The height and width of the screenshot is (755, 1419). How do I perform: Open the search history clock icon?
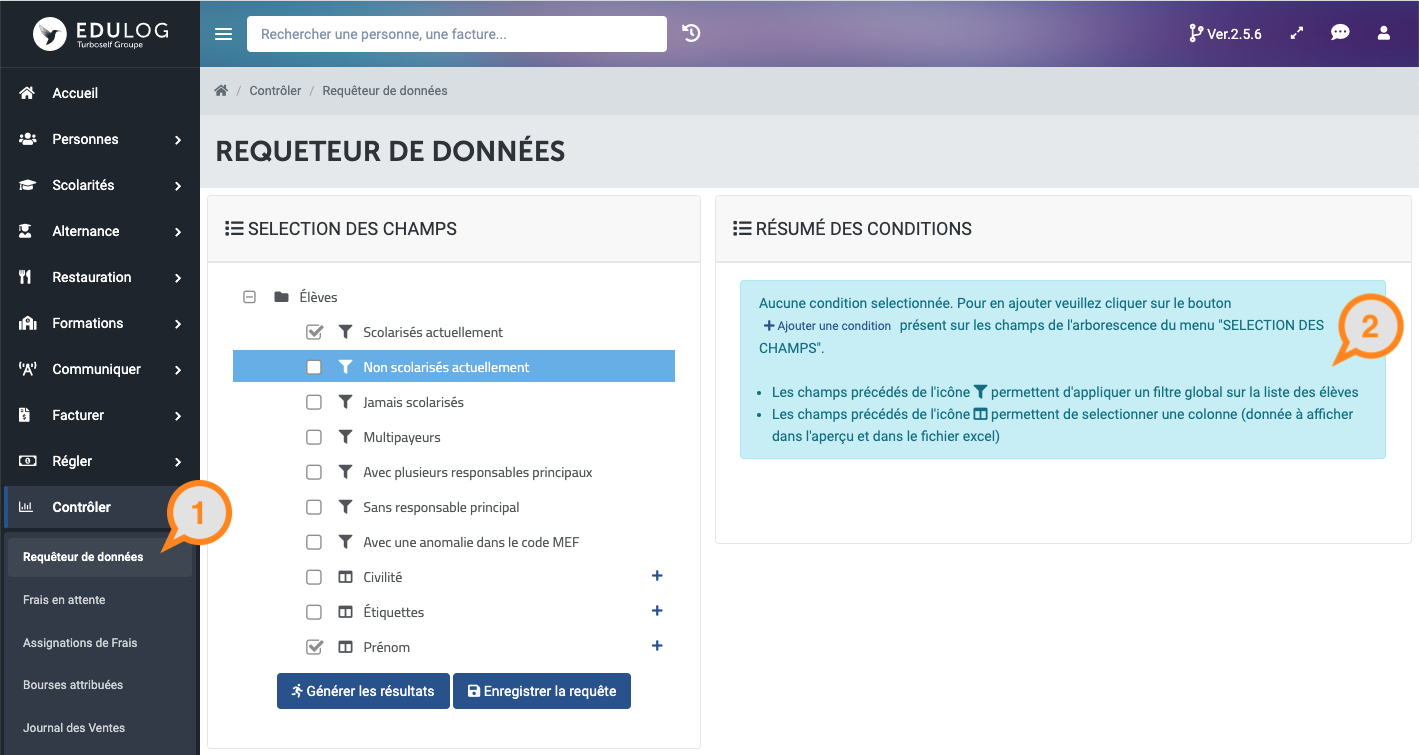(x=691, y=33)
